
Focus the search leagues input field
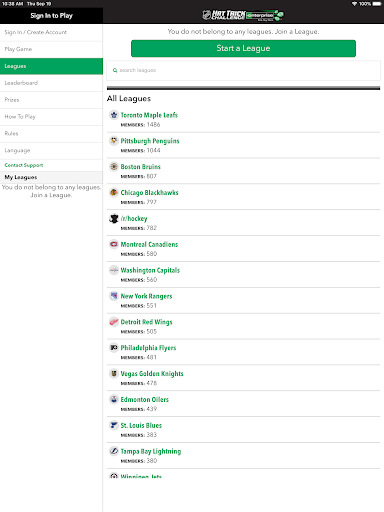(243, 70)
